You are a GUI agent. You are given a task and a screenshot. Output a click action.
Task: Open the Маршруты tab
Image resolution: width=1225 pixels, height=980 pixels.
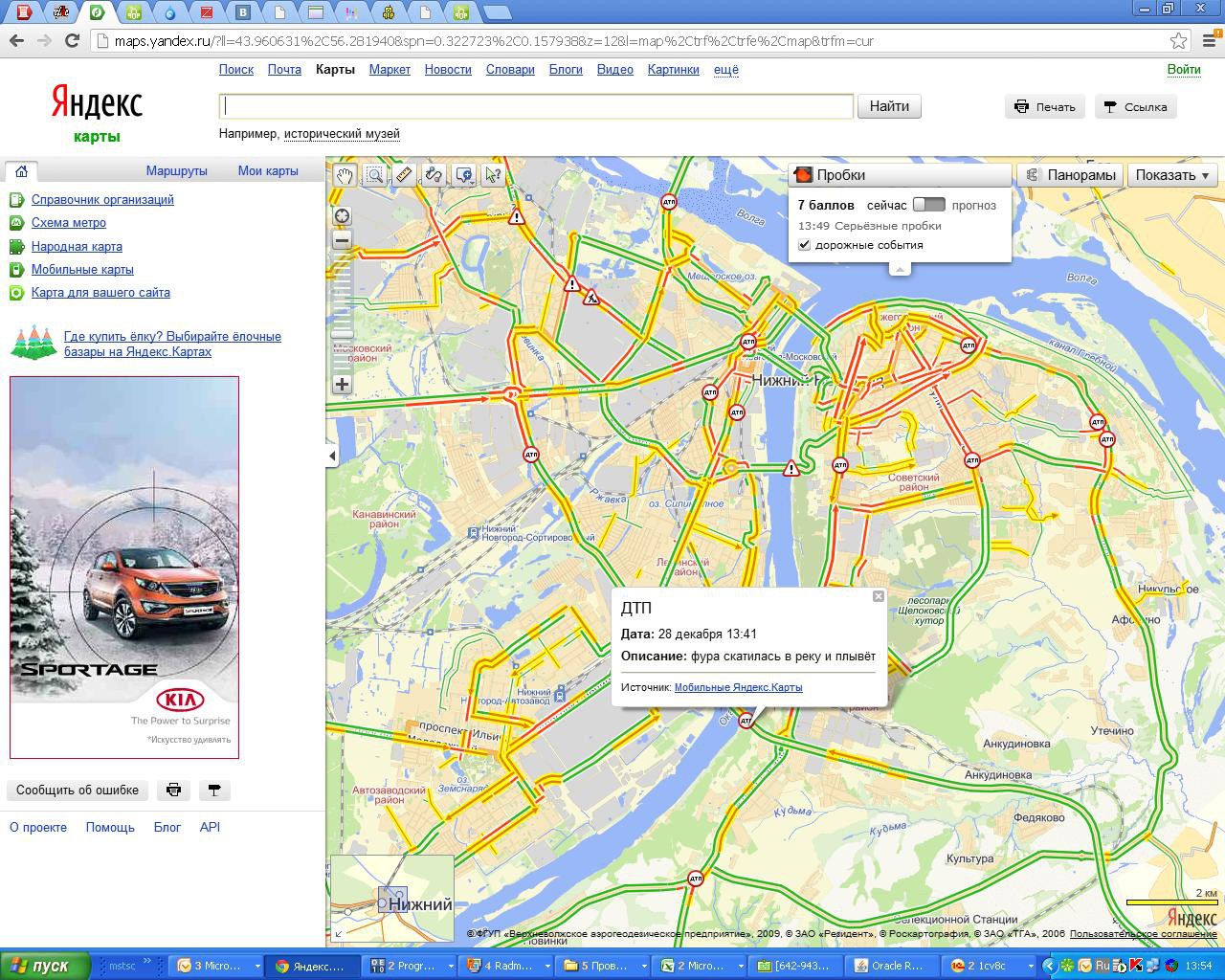[176, 170]
